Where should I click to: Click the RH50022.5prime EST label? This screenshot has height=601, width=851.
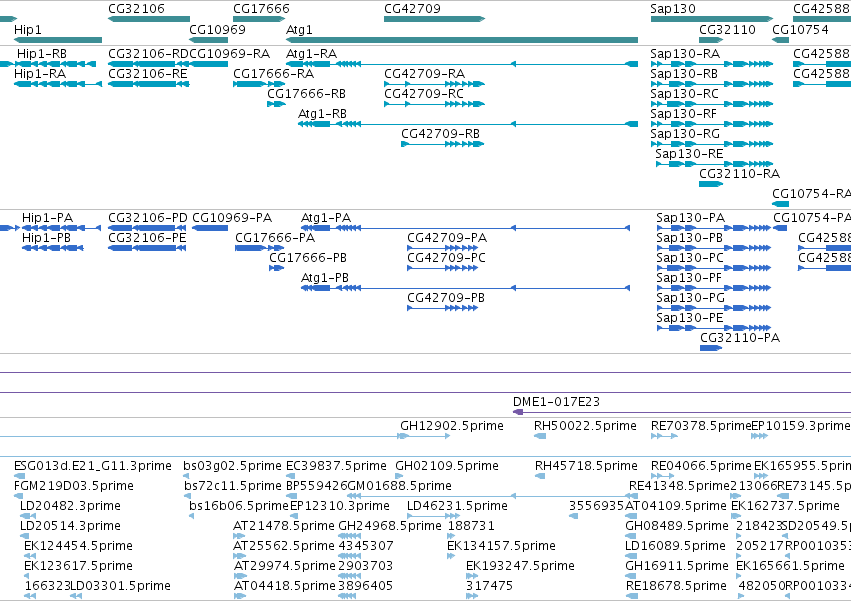(585, 426)
